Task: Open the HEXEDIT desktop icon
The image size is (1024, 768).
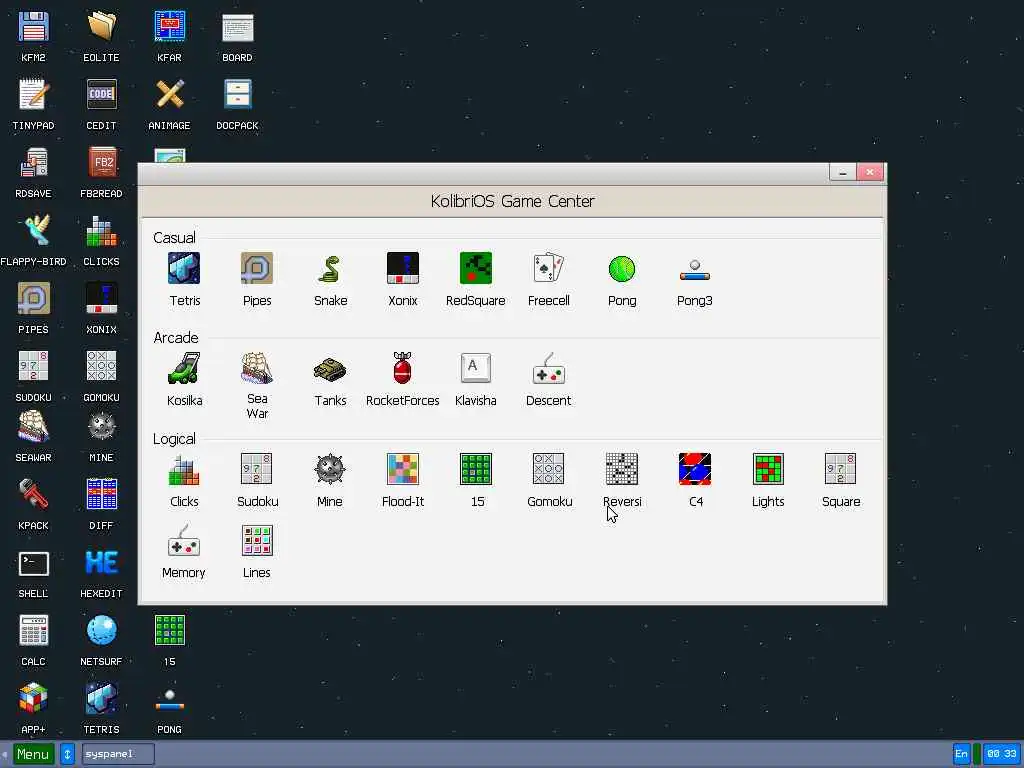Action: click(101, 563)
